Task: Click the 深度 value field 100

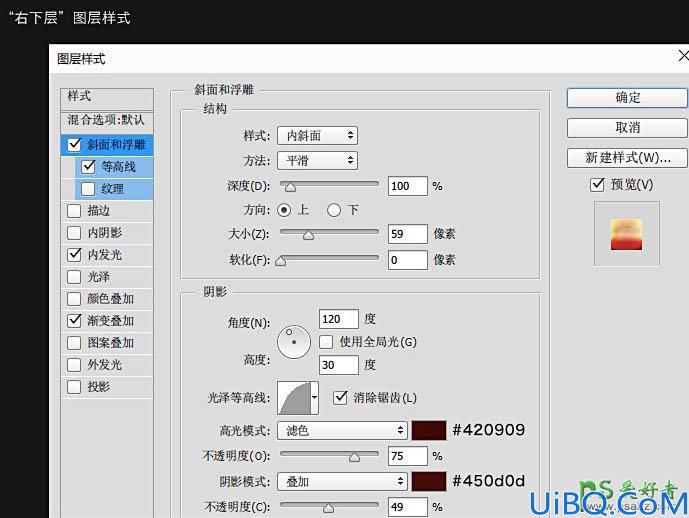Action: click(x=408, y=186)
